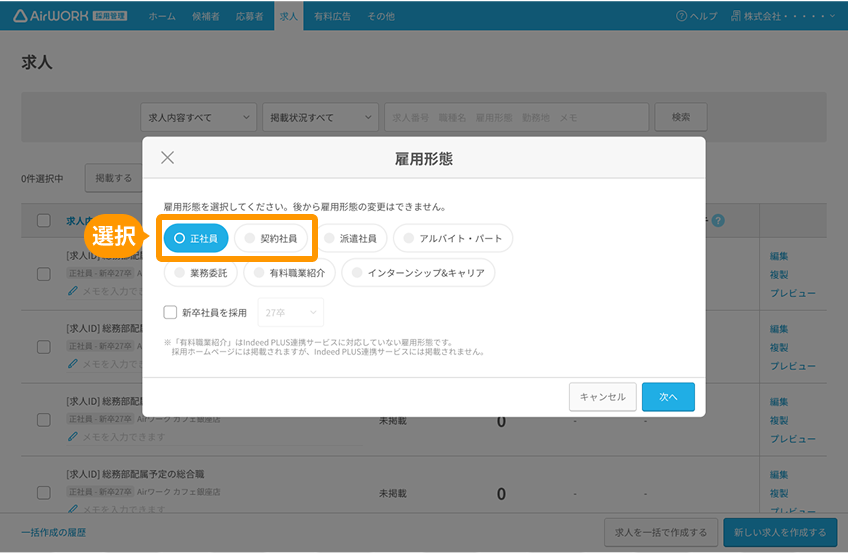Select 有料職業紹介 employment type

click(289, 273)
